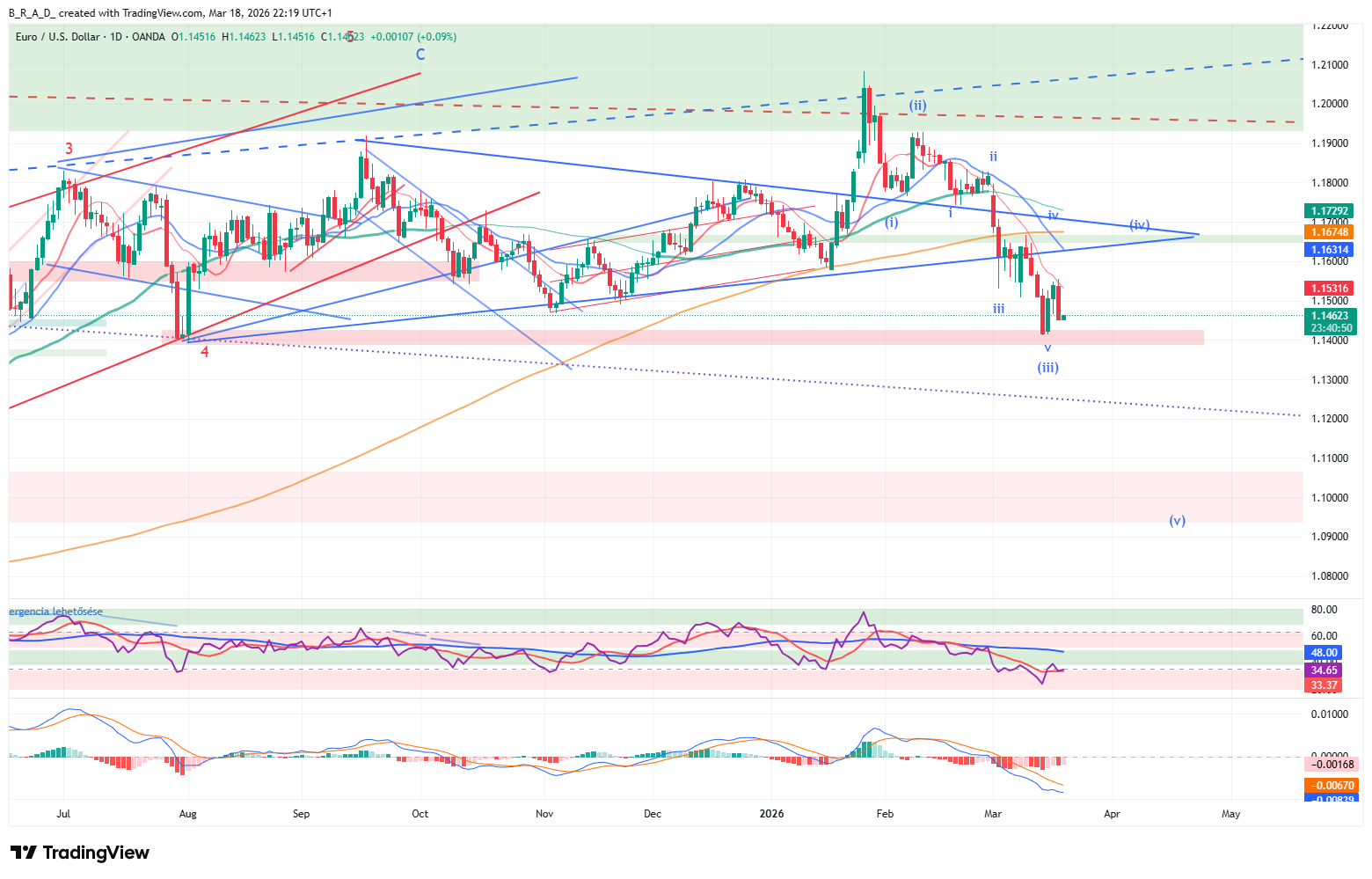Click the '(v)' projected wave target label
Image resolution: width=1372 pixels, height=879 pixels.
pos(1177,521)
